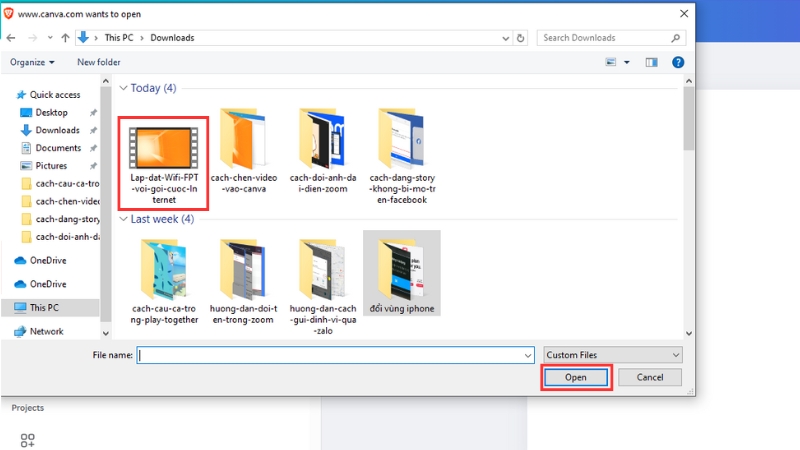The height and width of the screenshot is (450, 800).
Task: Open the cach-chen-video-vao-canva folder
Action: tap(243, 151)
